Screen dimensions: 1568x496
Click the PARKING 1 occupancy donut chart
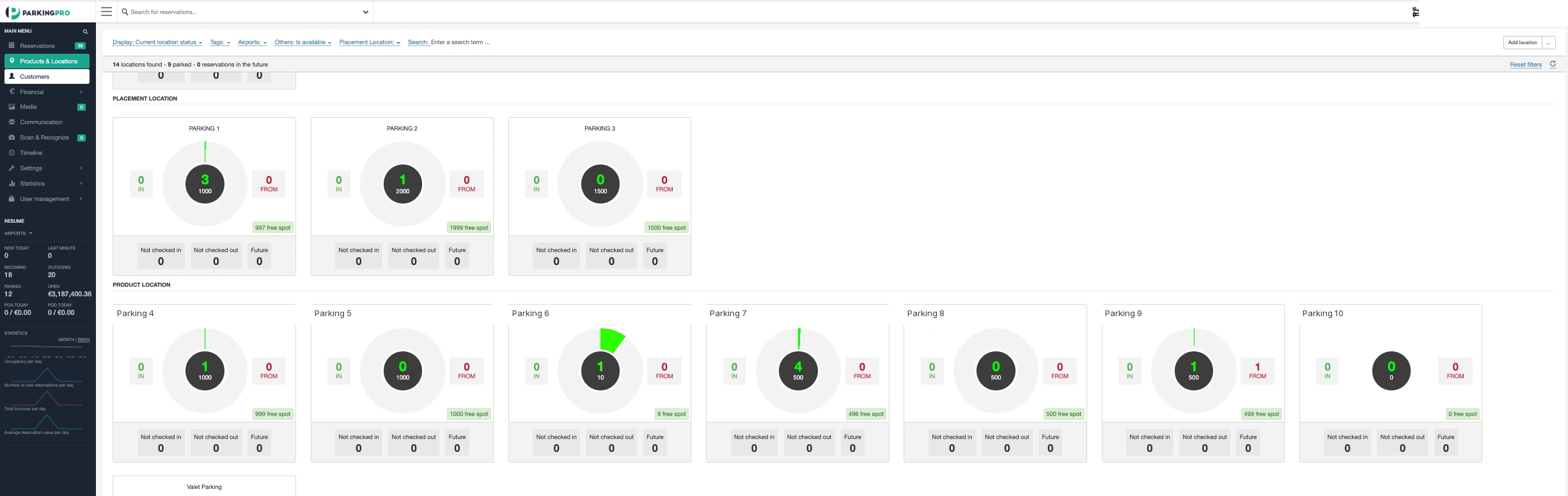[x=205, y=184]
